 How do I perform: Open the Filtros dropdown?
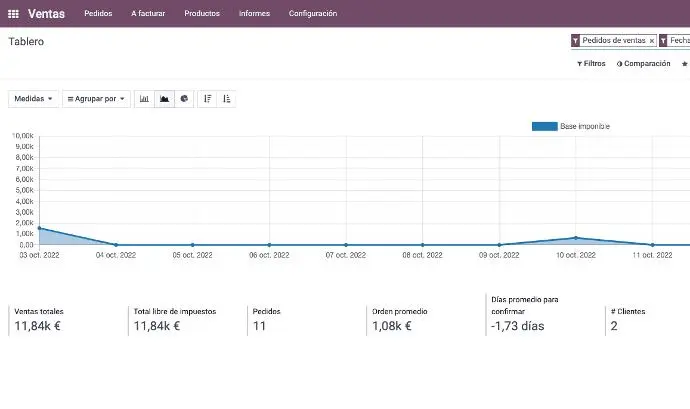click(591, 64)
